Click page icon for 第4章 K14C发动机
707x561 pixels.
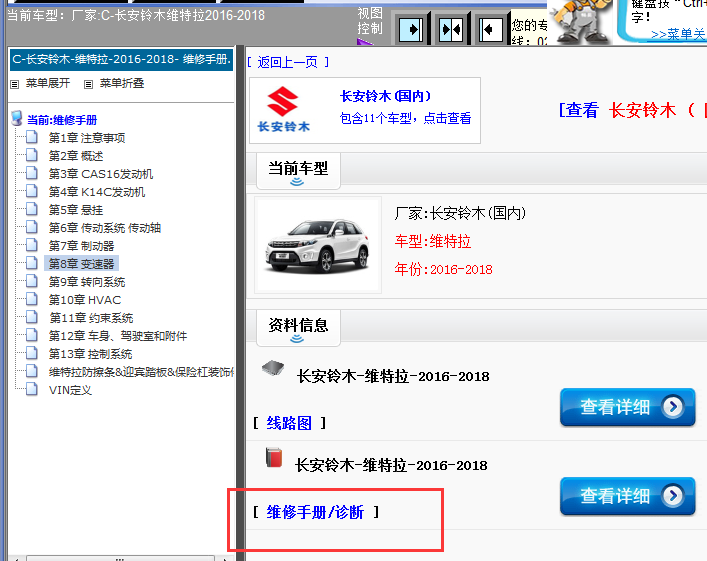coord(32,191)
